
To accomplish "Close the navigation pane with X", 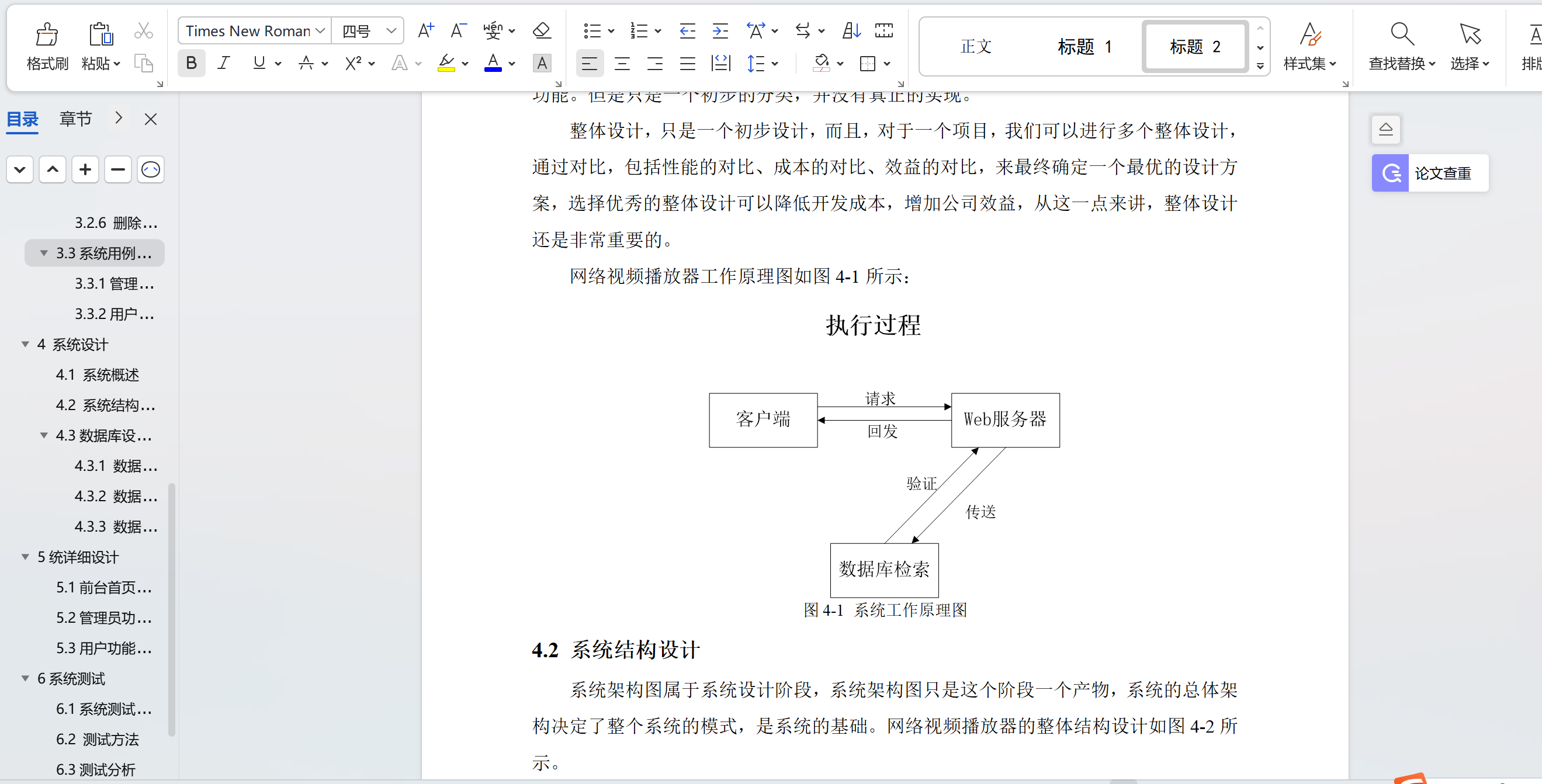I will click(x=151, y=119).
